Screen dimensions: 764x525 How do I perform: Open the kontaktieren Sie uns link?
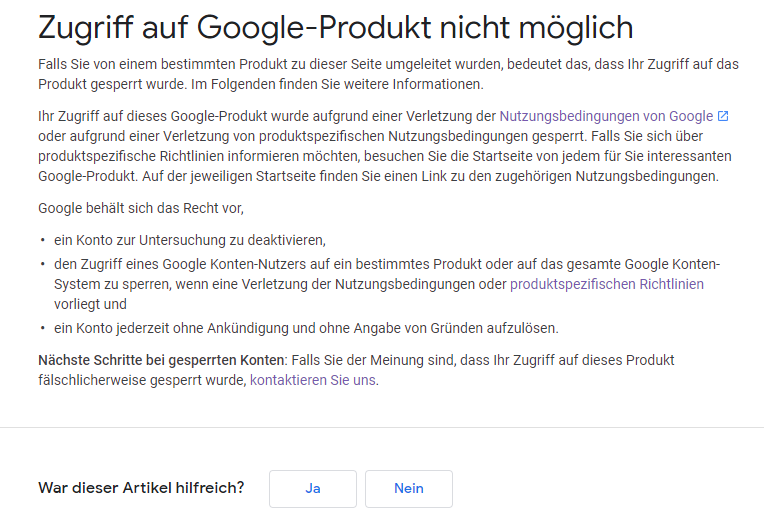tap(312, 380)
